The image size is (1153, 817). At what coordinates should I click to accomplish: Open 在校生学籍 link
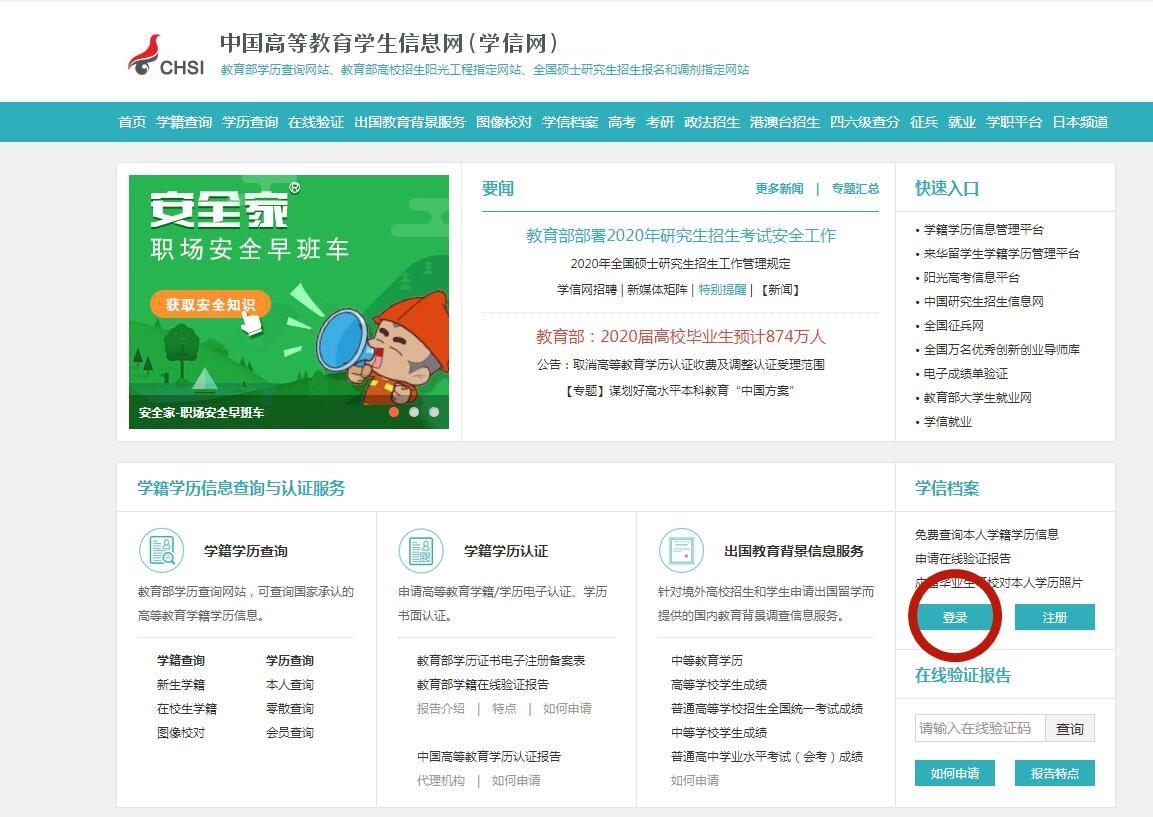tap(187, 709)
